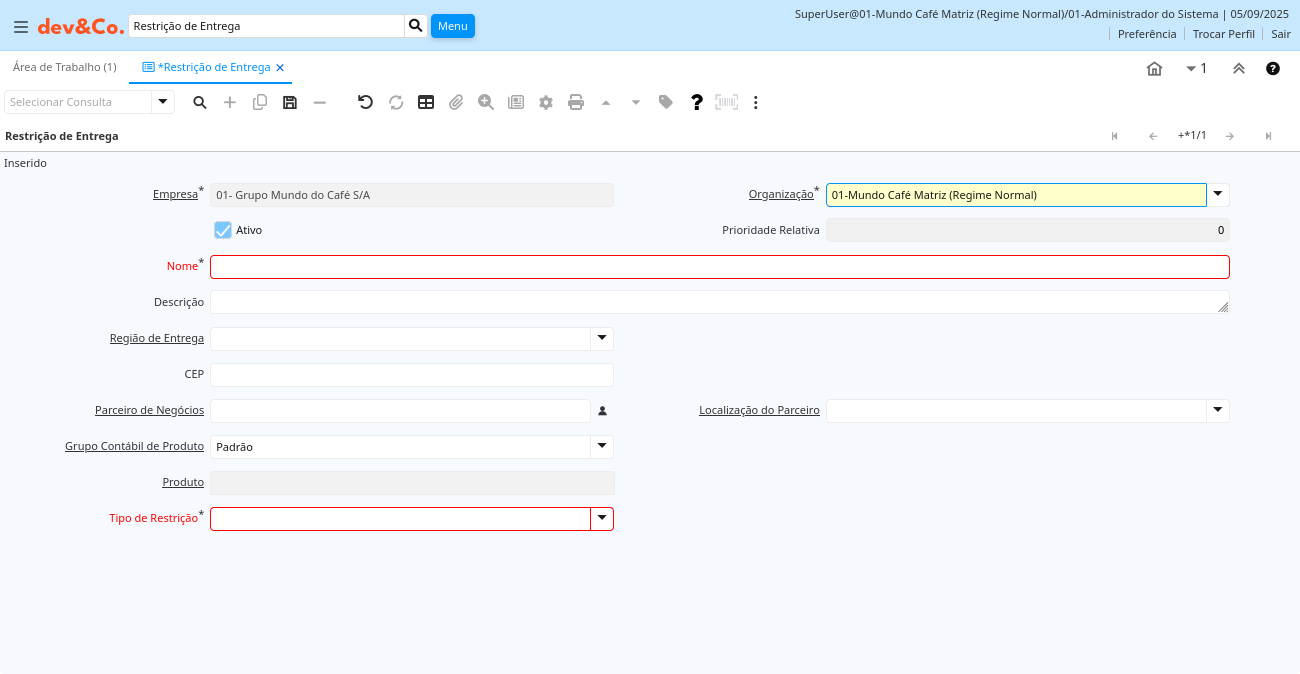Uncheck the Ativo checkbox
The width and height of the screenshot is (1300, 674).
pos(223,230)
